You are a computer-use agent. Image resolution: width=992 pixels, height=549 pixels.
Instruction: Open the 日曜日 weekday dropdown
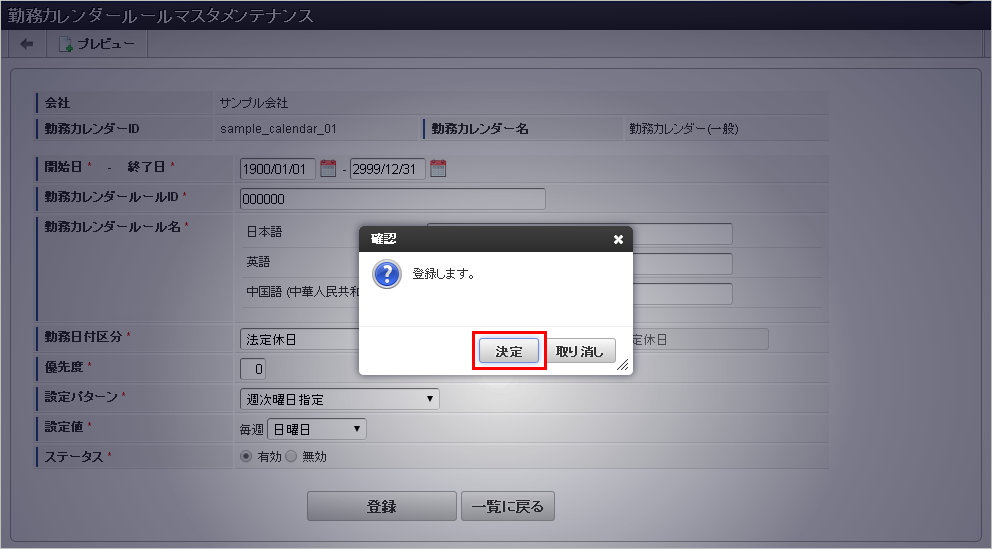tap(316, 429)
